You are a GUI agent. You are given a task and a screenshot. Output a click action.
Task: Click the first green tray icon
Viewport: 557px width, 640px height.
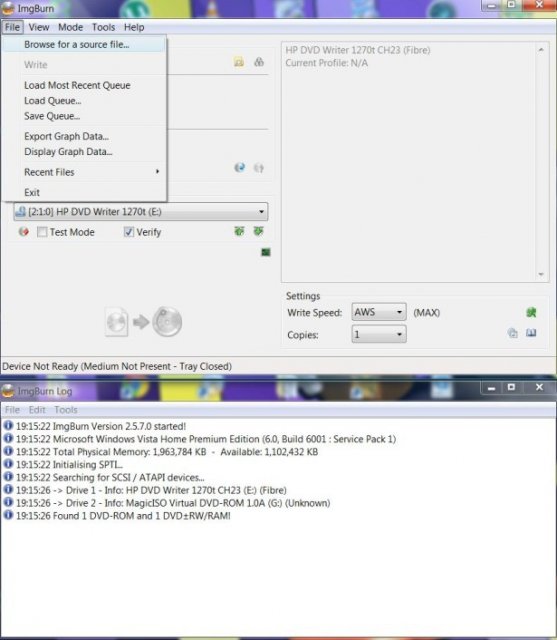239,231
